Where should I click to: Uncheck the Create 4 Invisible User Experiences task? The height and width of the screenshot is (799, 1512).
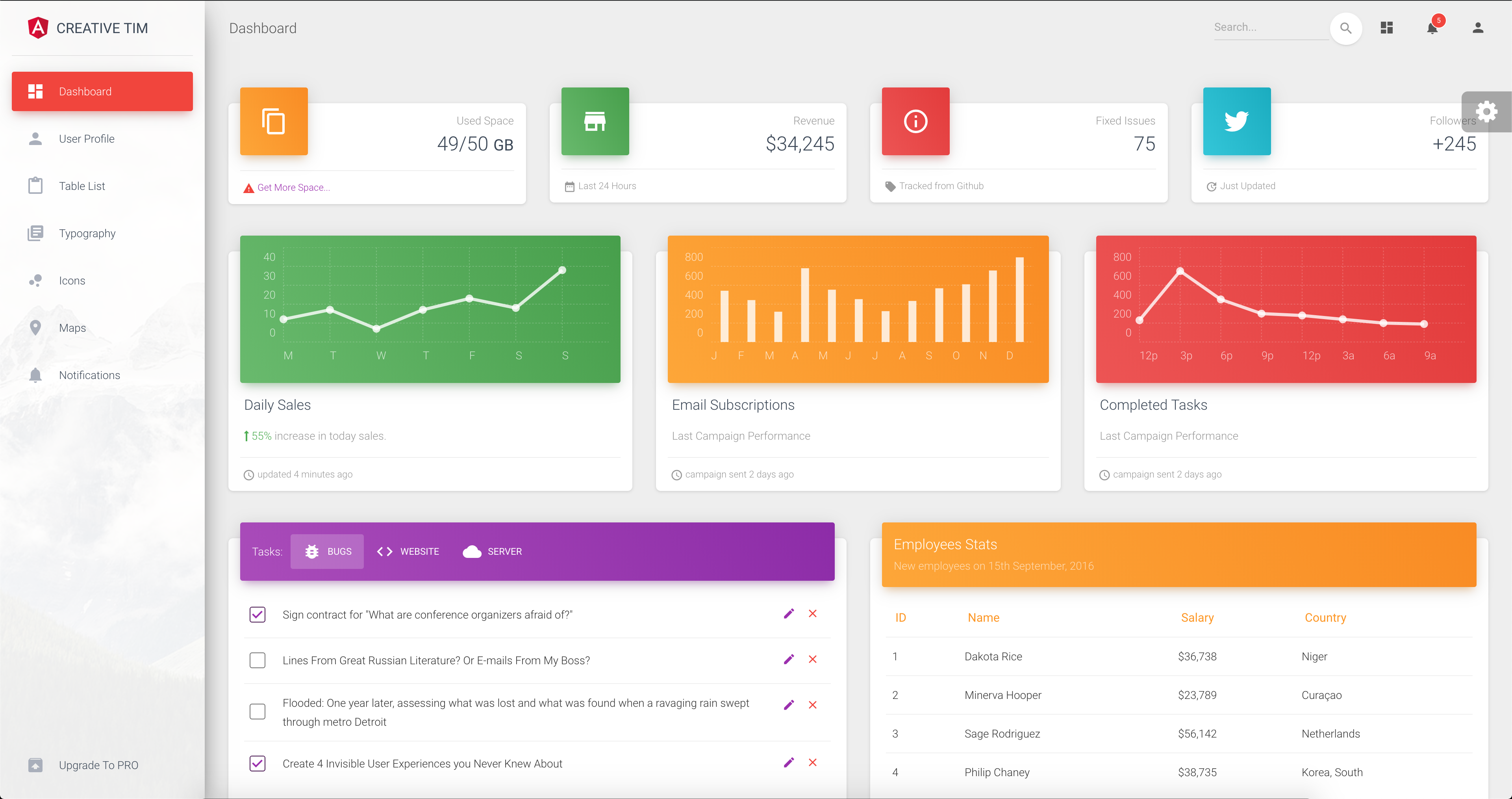(257, 763)
